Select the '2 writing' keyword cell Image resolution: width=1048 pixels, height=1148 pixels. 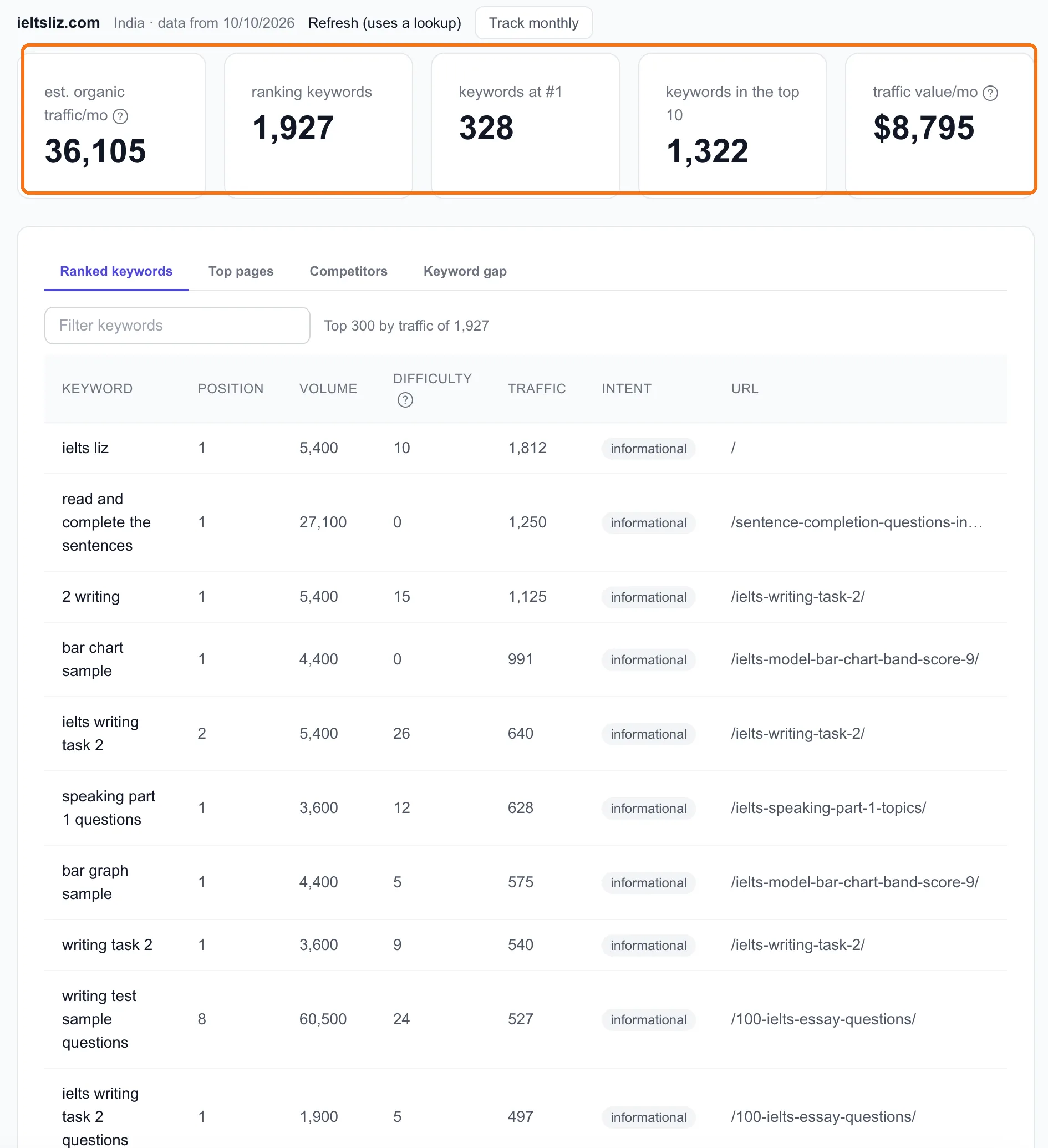[90, 596]
